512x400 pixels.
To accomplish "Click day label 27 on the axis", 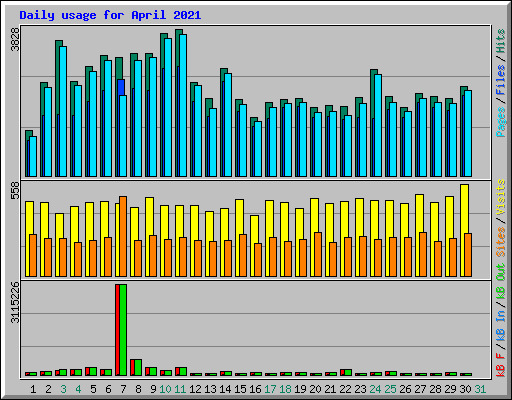I will [x=420, y=389].
